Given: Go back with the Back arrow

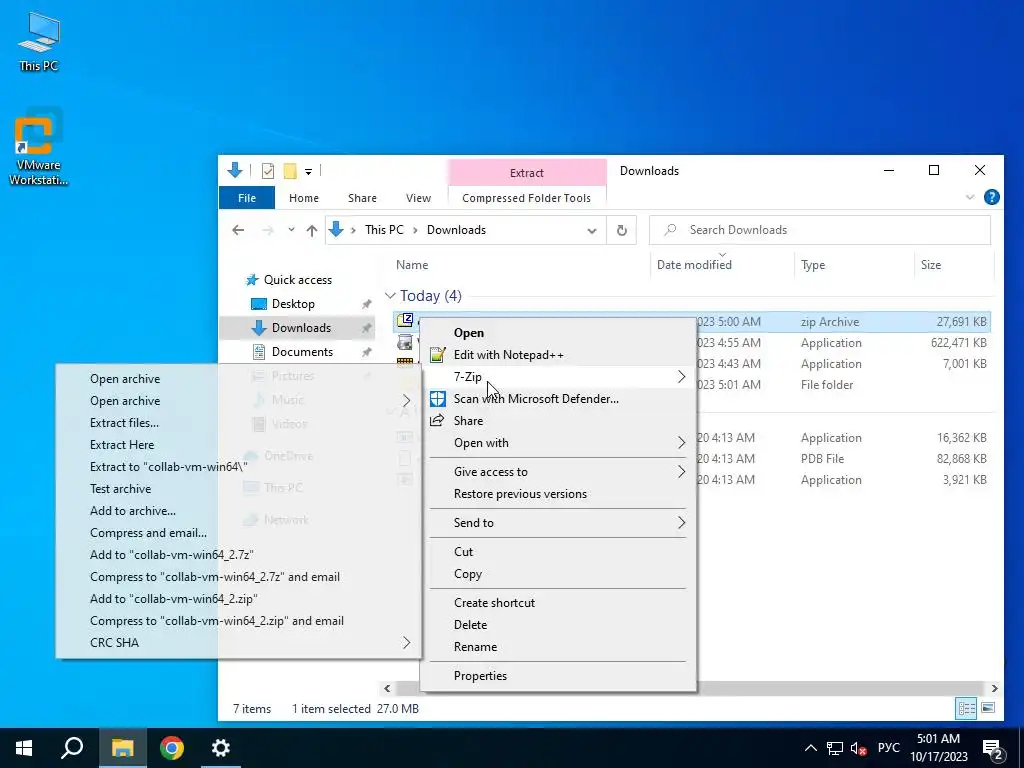Looking at the screenshot, I should pos(238,230).
